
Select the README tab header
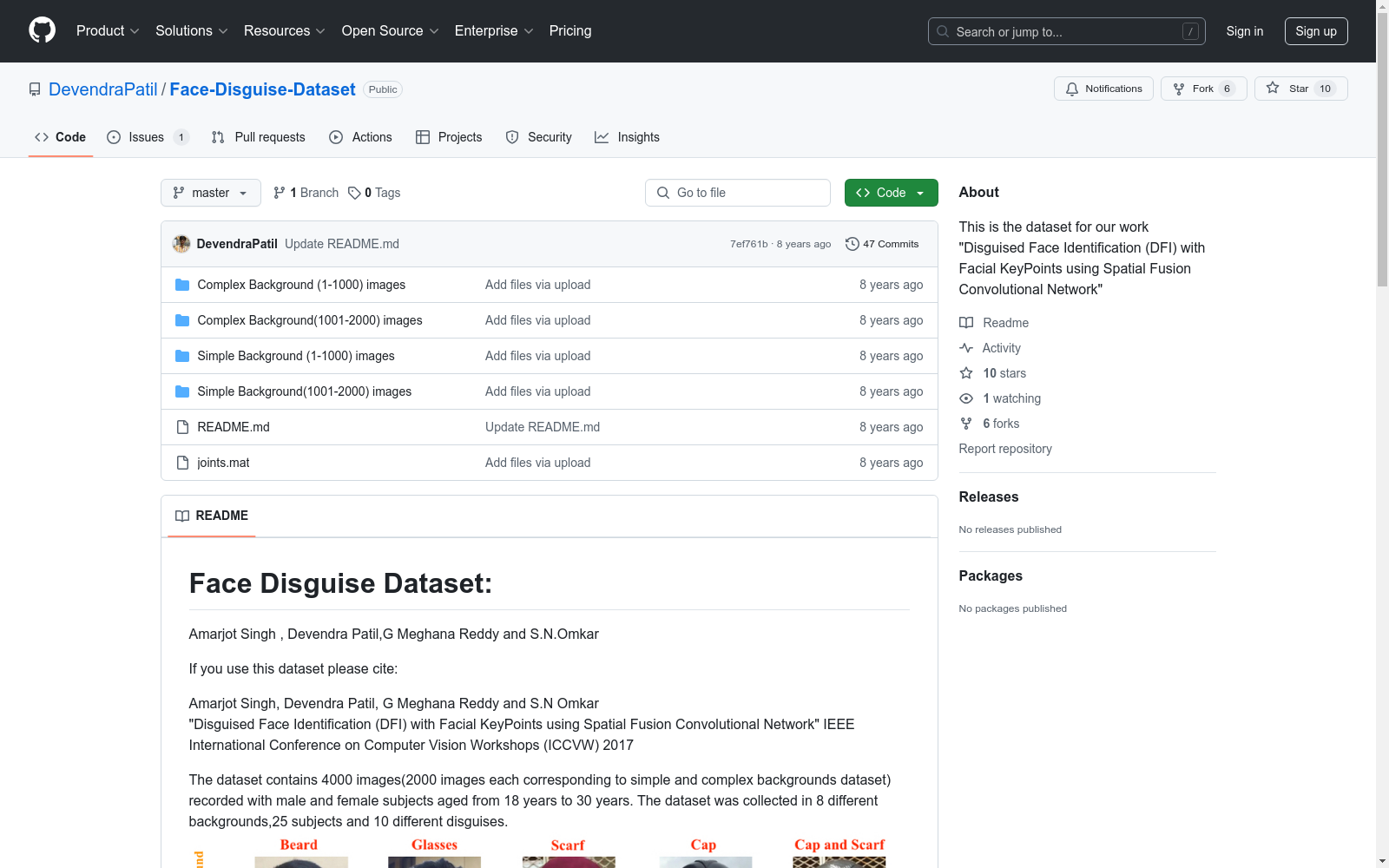pos(212,516)
